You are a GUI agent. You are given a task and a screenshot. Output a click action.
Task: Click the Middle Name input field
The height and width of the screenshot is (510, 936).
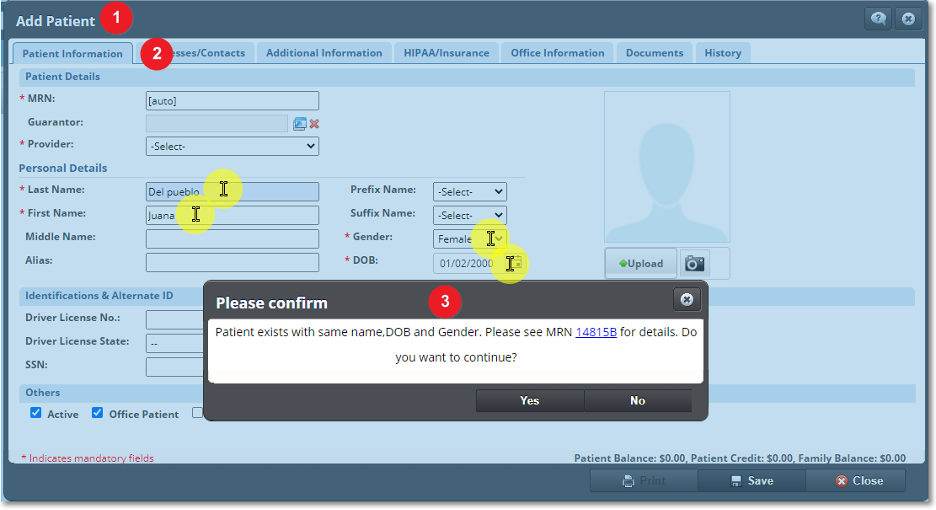tap(232, 239)
